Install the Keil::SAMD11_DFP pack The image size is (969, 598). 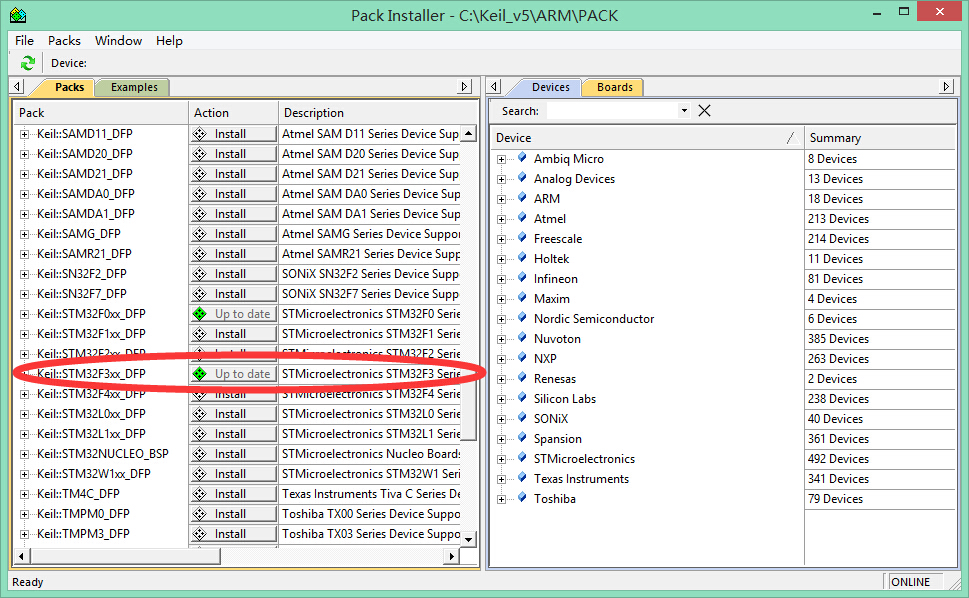(x=233, y=134)
